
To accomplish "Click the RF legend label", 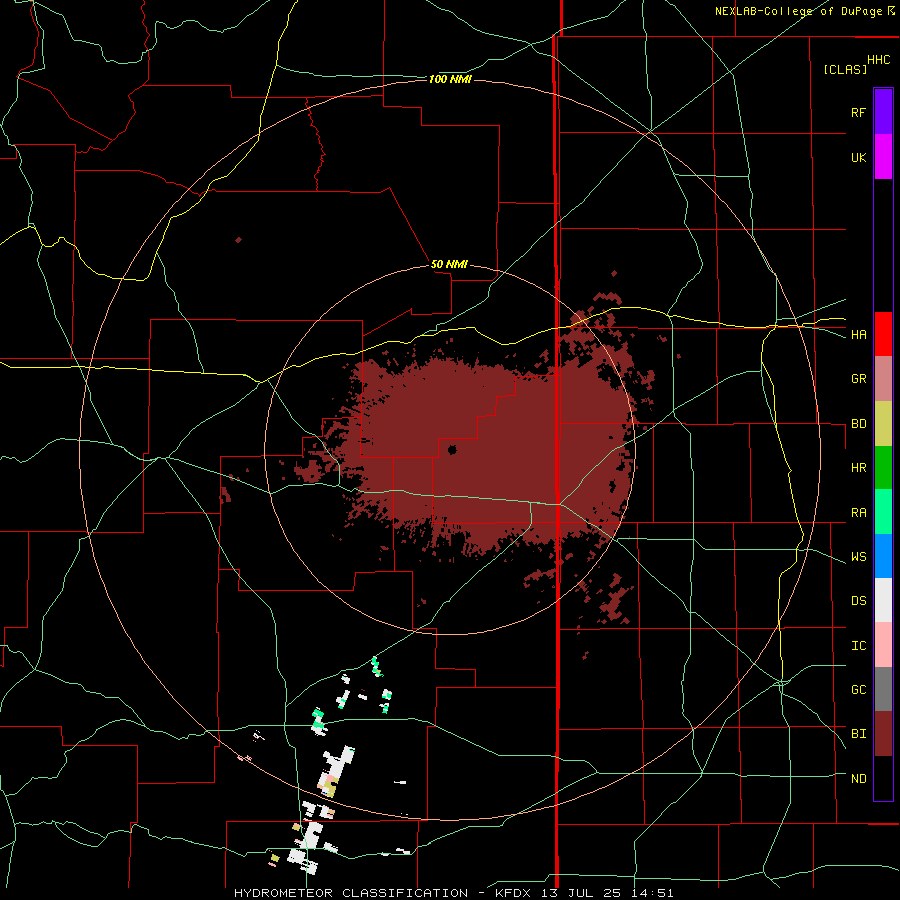I will point(858,112).
